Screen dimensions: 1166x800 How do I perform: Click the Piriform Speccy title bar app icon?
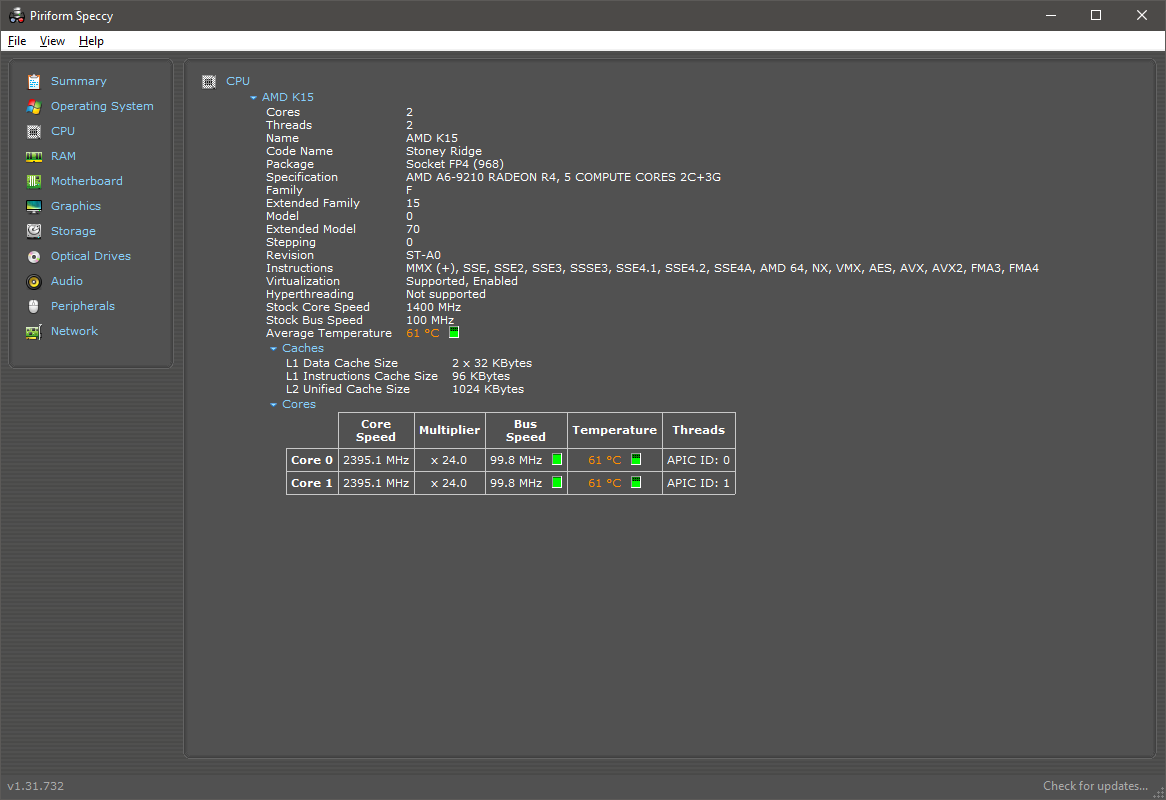point(16,15)
